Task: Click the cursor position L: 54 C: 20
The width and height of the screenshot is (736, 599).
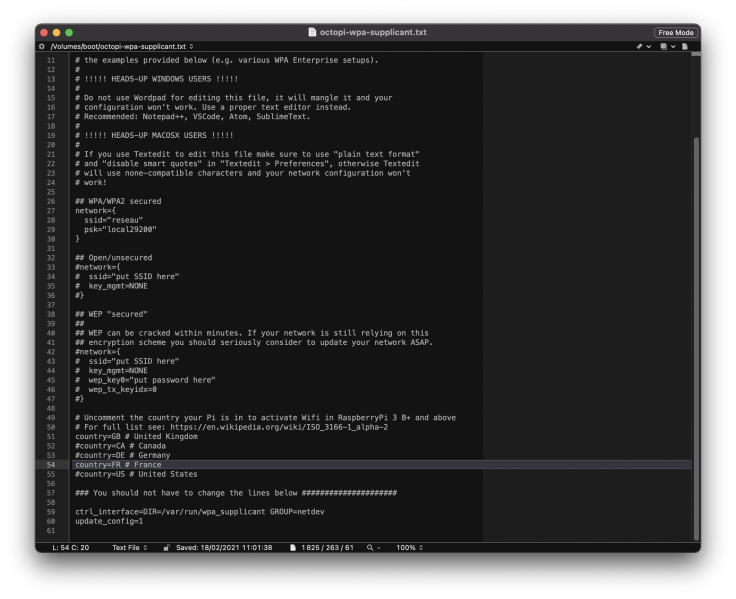Action: coord(70,547)
